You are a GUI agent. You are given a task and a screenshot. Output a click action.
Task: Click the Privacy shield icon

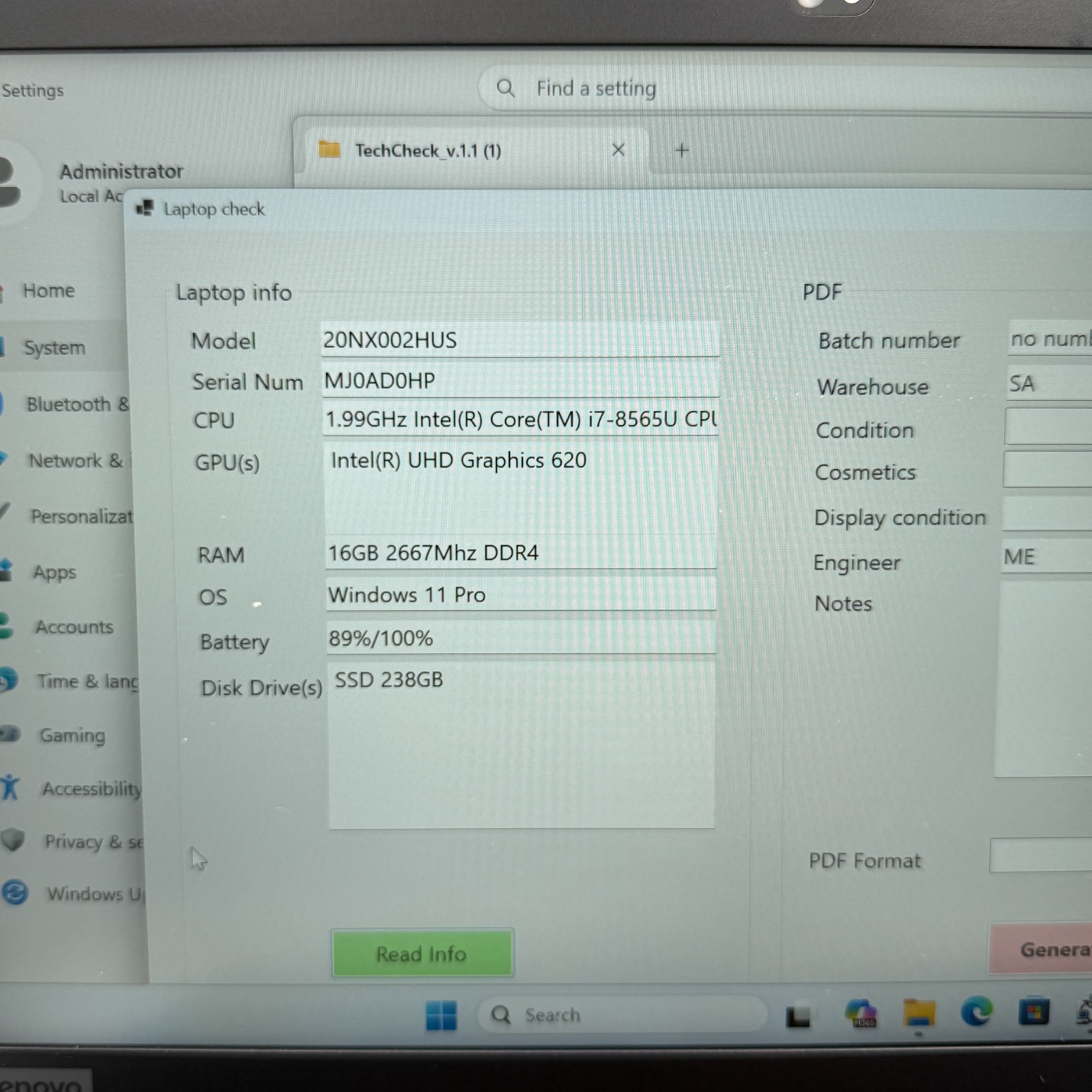(x=13, y=839)
